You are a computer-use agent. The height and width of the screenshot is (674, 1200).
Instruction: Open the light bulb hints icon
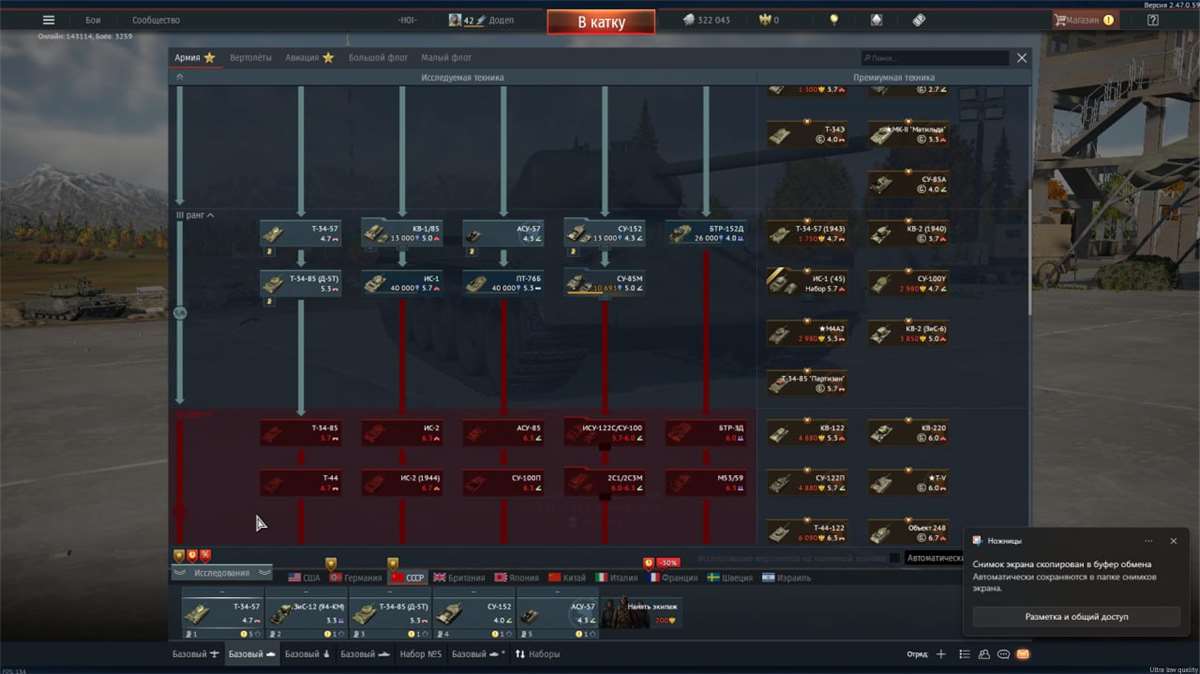pyautogui.click(x=835, y=20)
